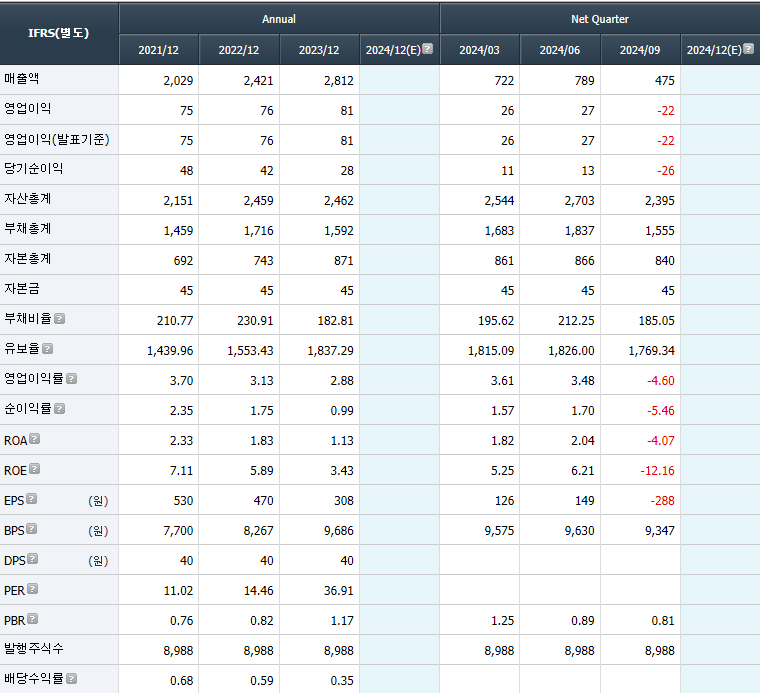Click the 2023/12 유보율 value 1,837.29

[x=331, y=351]
